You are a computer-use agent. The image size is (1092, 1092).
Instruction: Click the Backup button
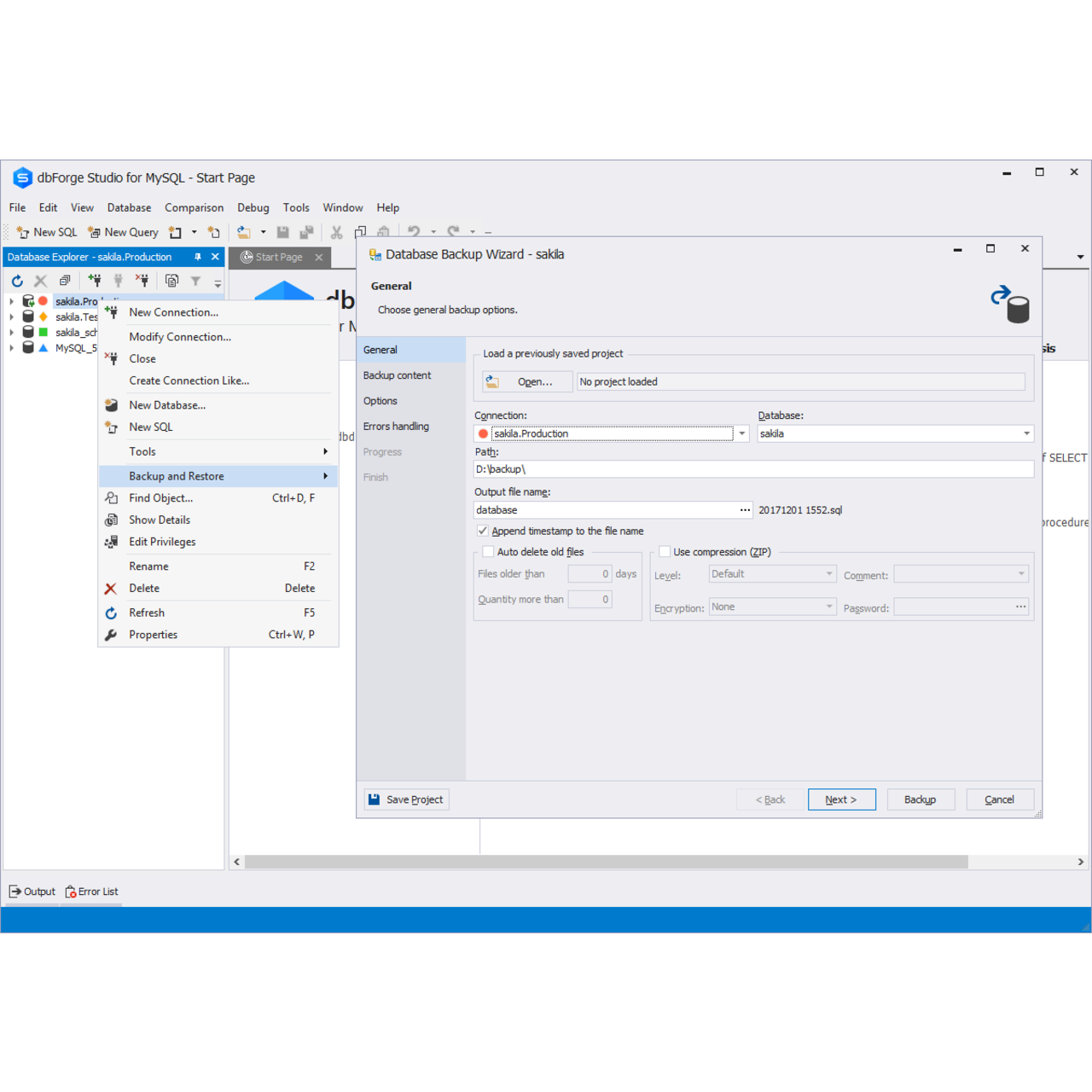pyautogui.click(x=920, y=799)
